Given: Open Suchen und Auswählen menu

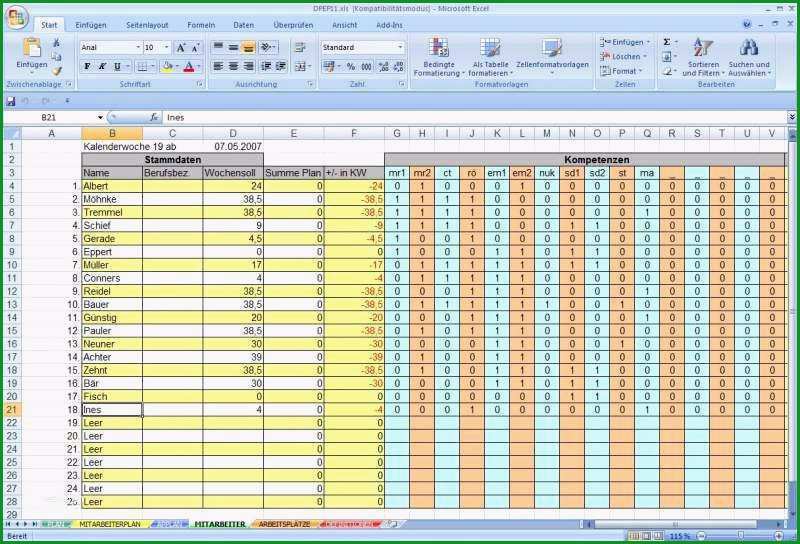Looking at the screenshot, I should coord(749,57).
